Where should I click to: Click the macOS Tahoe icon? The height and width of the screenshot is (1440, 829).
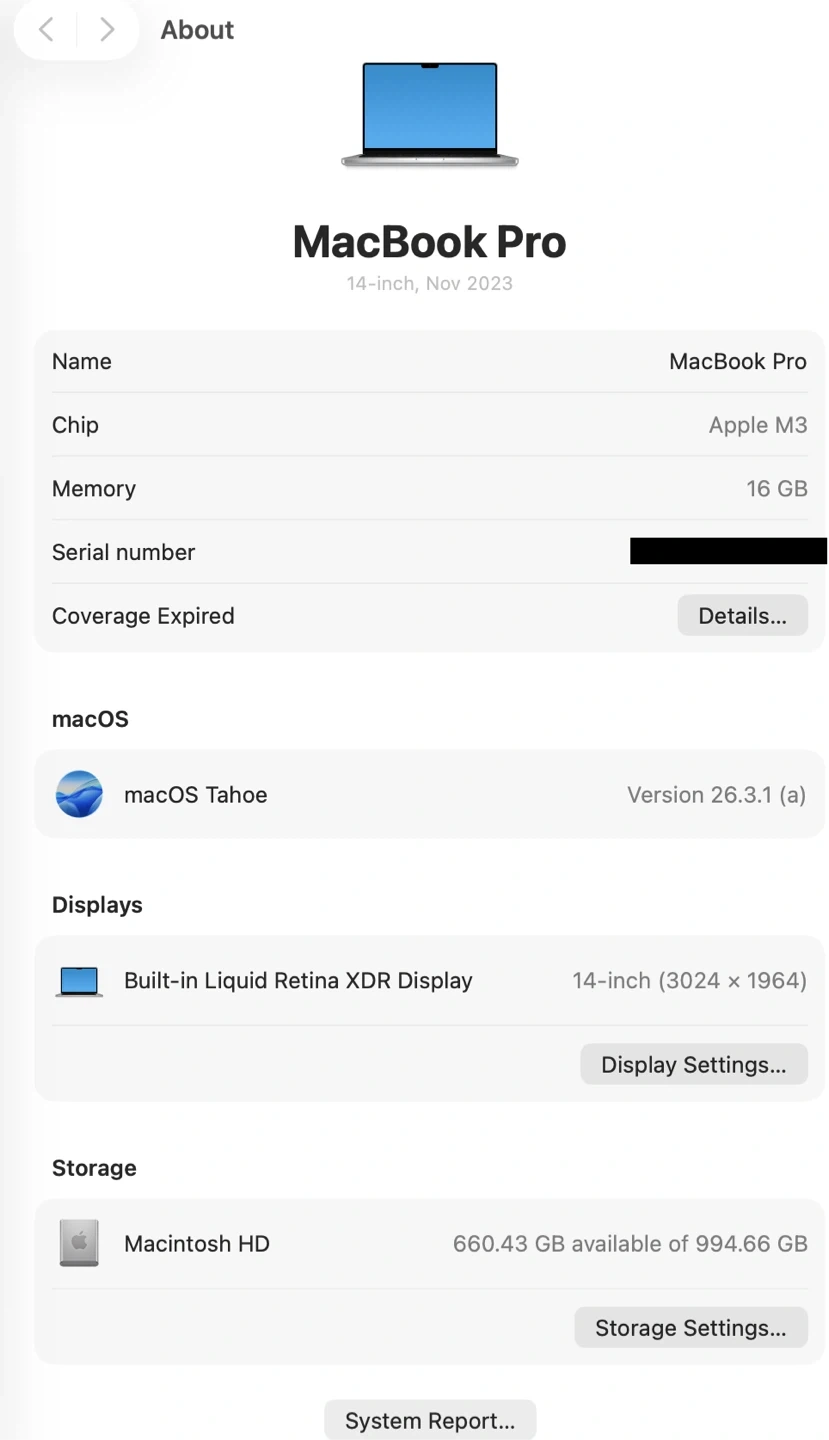(79, 795)
